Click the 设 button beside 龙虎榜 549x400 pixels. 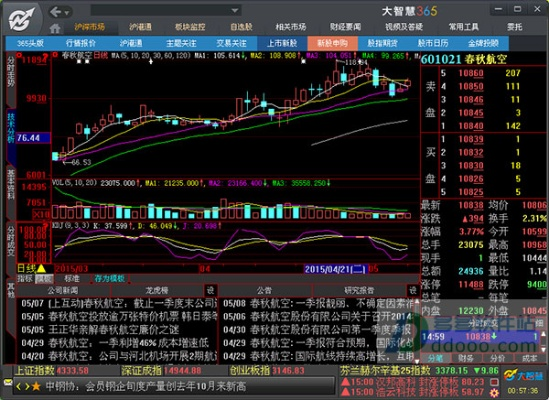(x=210, y=290)
